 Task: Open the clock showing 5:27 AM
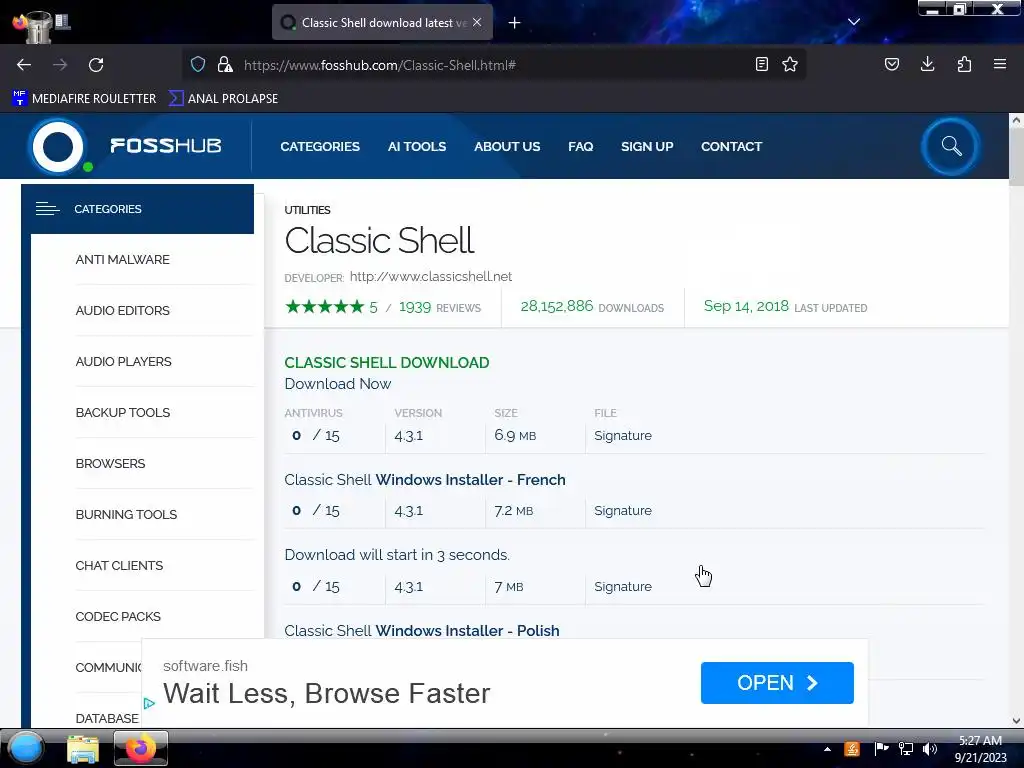pyautogui.click(x=980, y=749)
